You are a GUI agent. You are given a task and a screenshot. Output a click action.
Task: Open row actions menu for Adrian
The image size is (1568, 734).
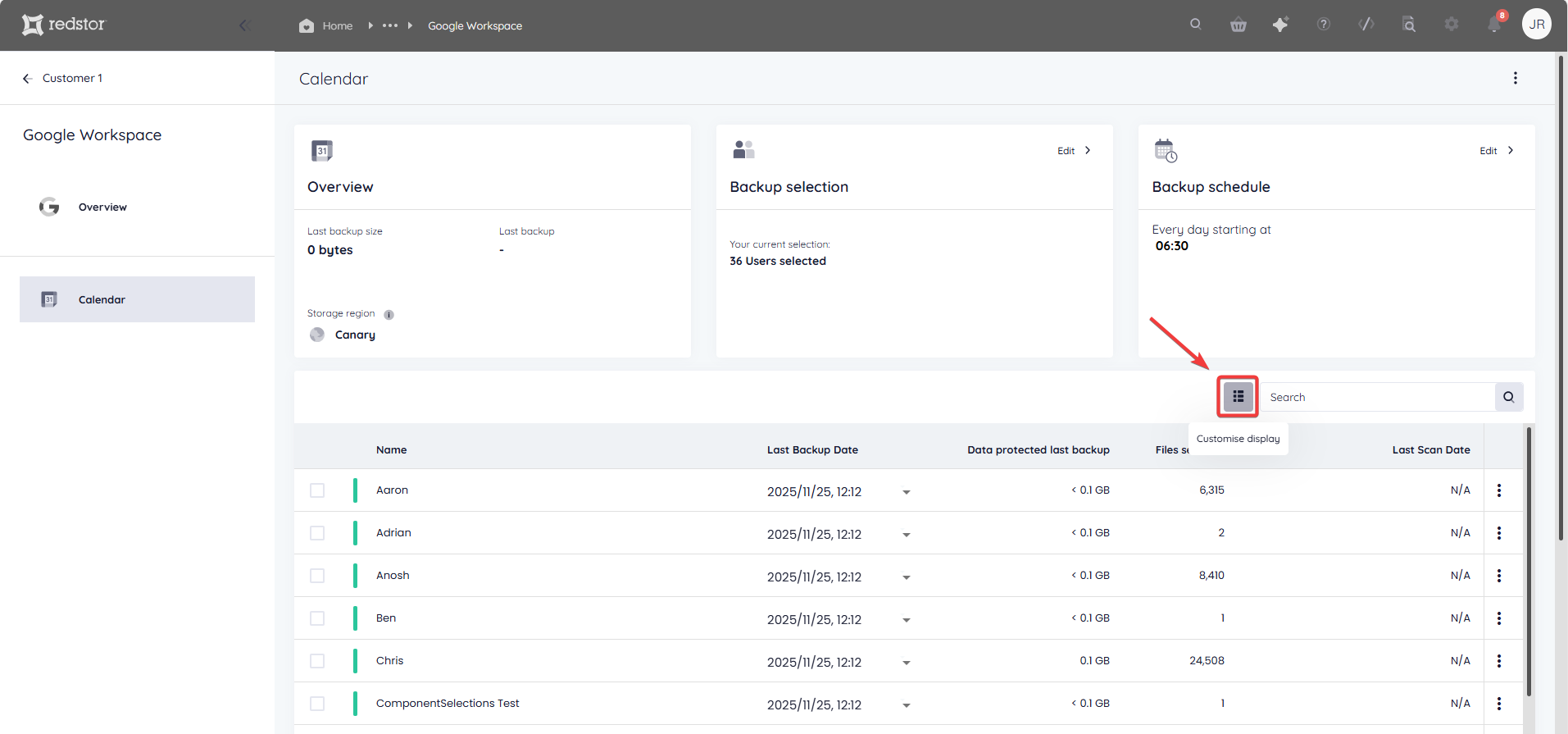pos(1499,533)
